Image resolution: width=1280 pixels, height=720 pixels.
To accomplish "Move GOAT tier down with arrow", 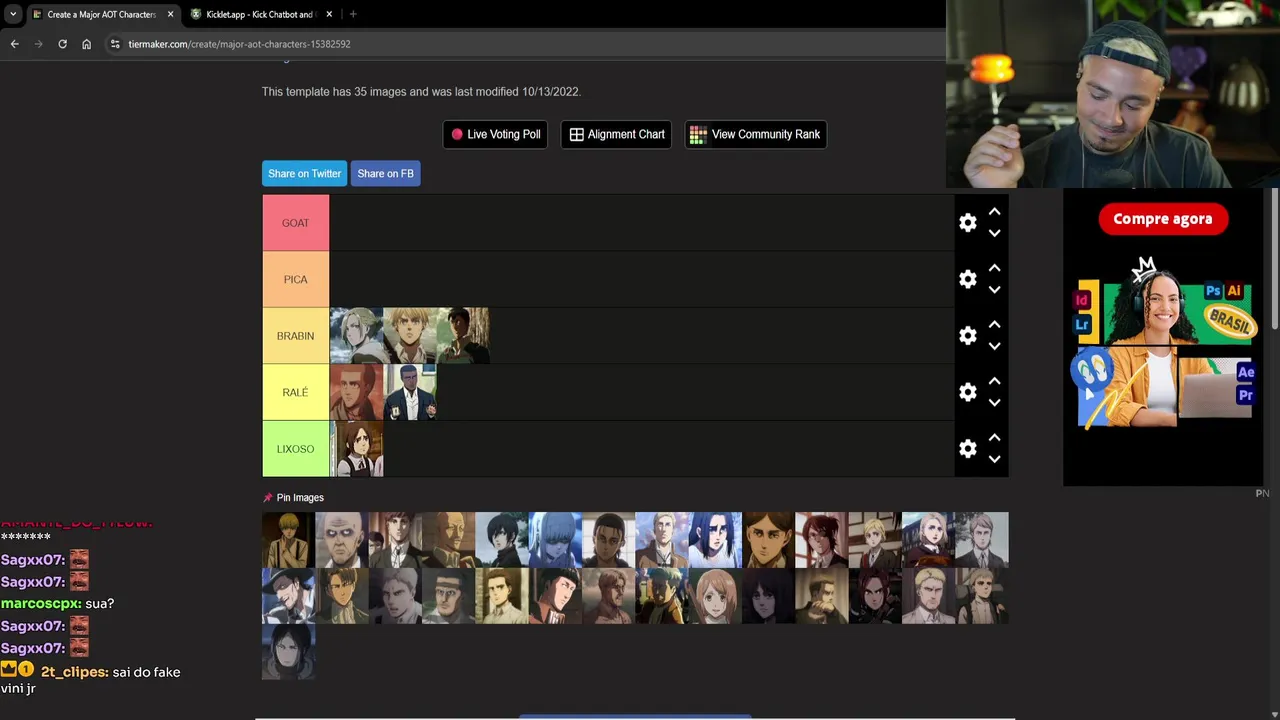I will (994, 233).
